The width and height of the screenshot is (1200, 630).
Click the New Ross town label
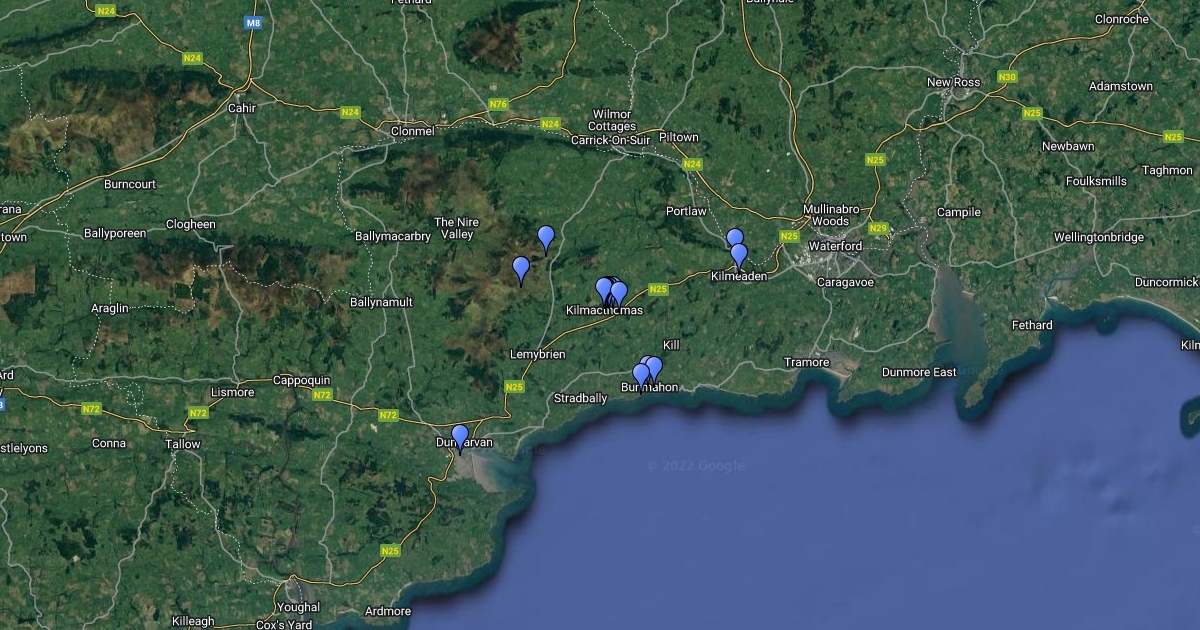point(954,82)
